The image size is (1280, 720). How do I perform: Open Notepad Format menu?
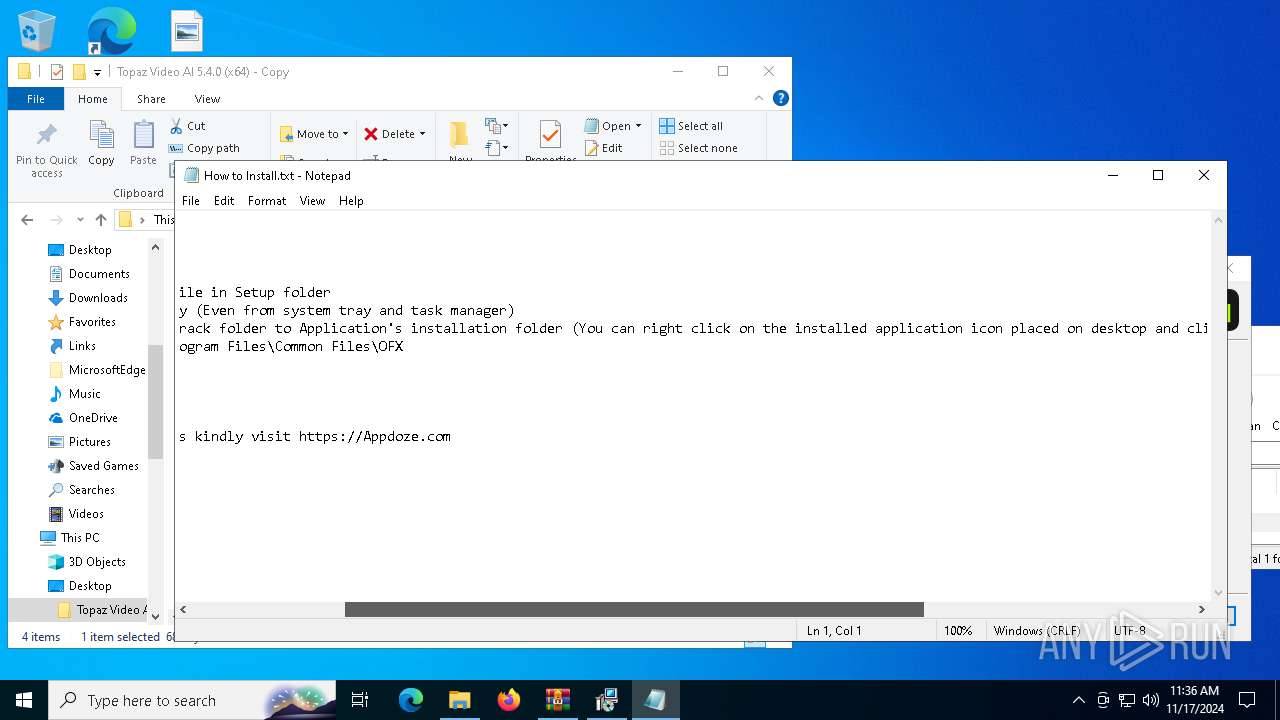click(267, 201)
